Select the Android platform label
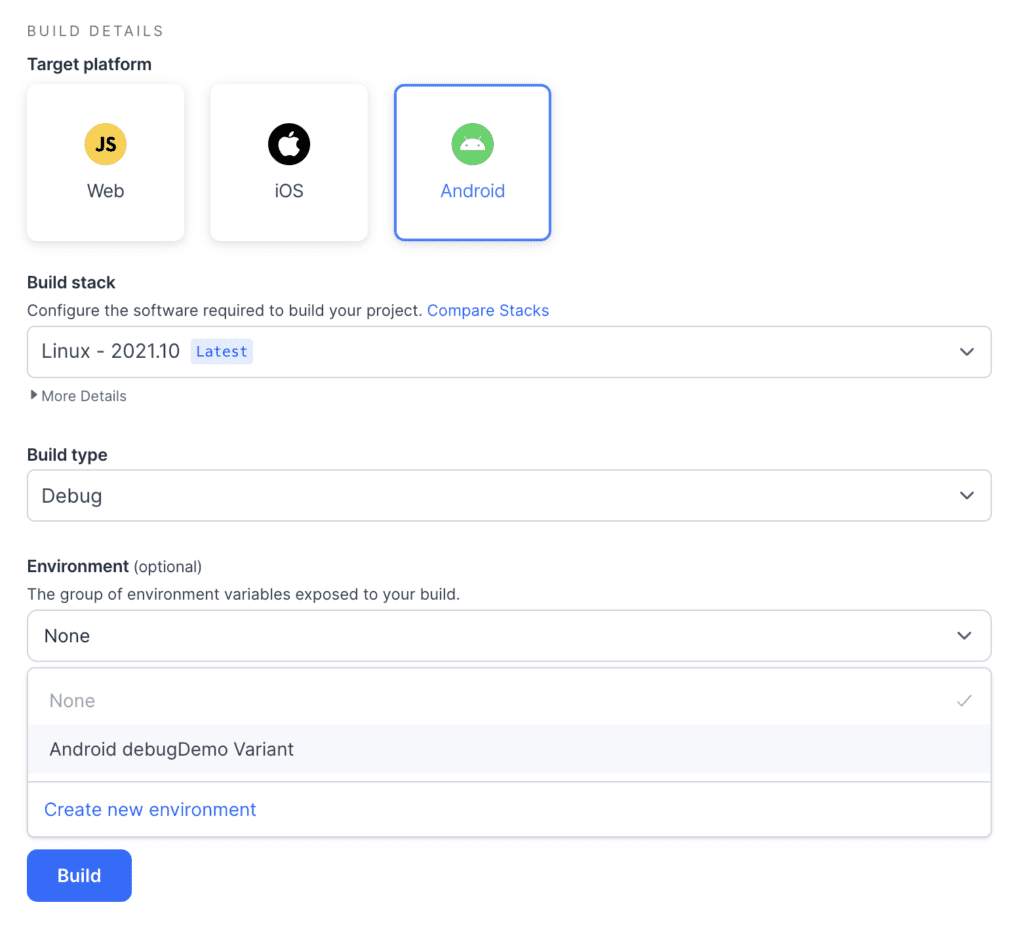 tap(472, 191)
